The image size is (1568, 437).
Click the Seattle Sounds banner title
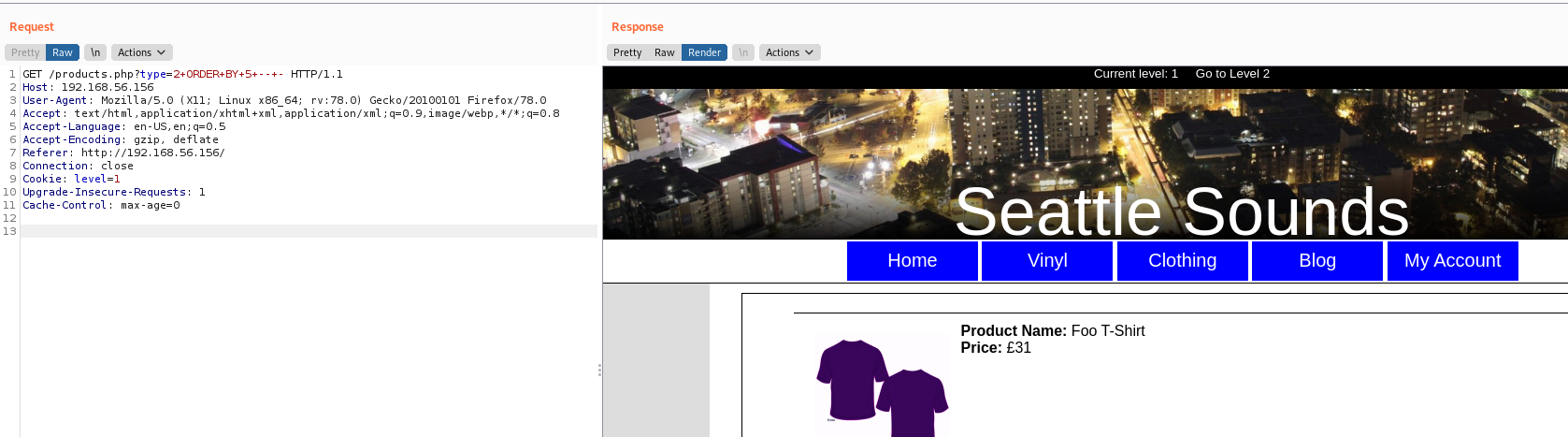(1182, 211)
